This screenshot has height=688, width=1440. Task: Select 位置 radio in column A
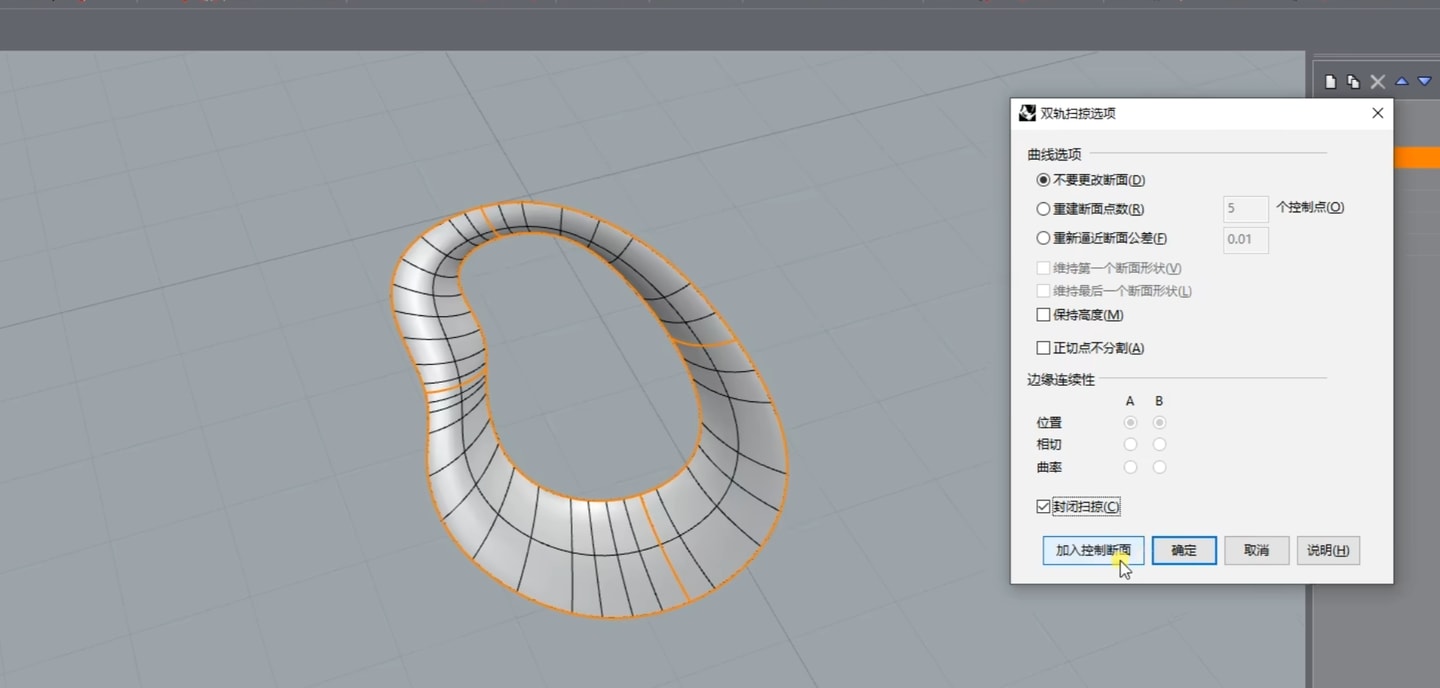click(x=1130, y=423)
